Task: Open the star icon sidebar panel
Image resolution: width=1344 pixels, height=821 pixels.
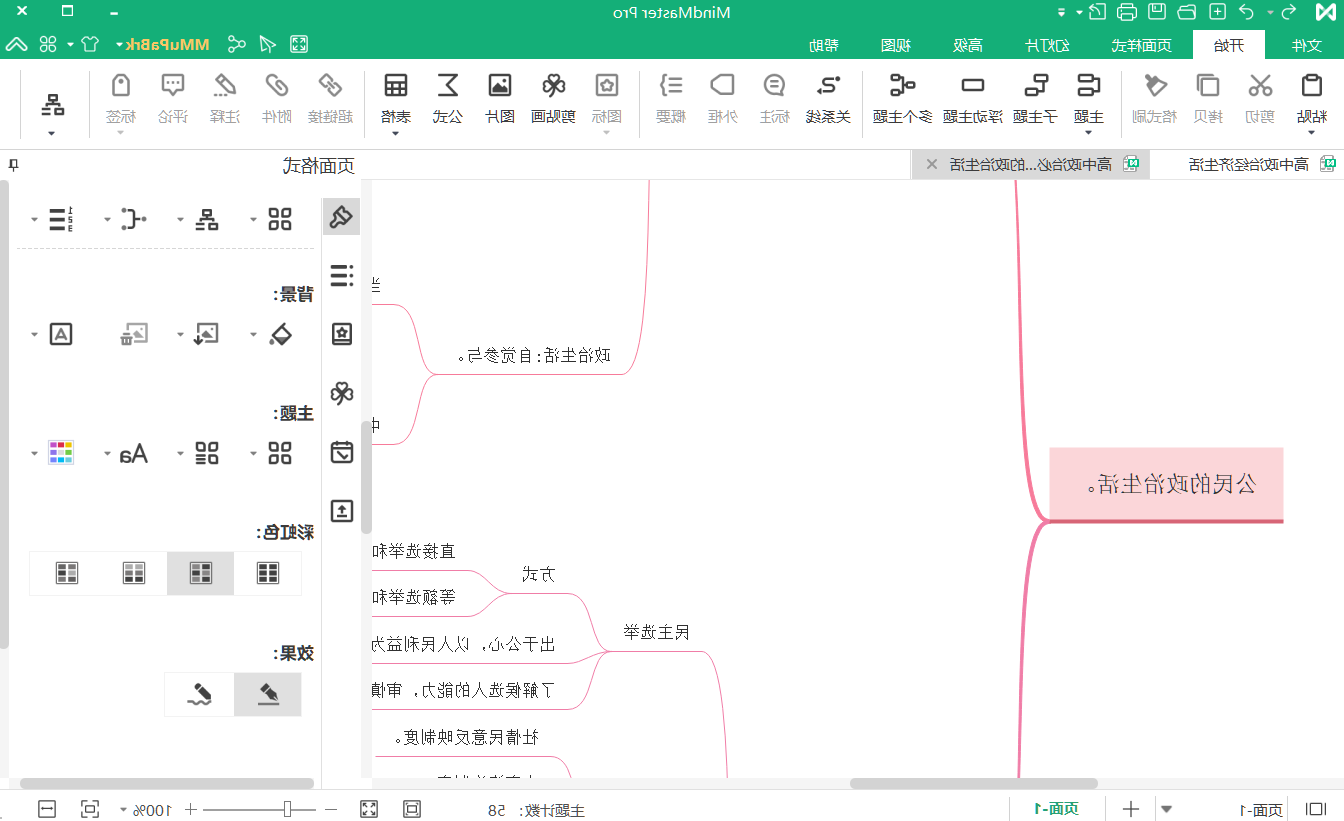Action: click(342, 334)
